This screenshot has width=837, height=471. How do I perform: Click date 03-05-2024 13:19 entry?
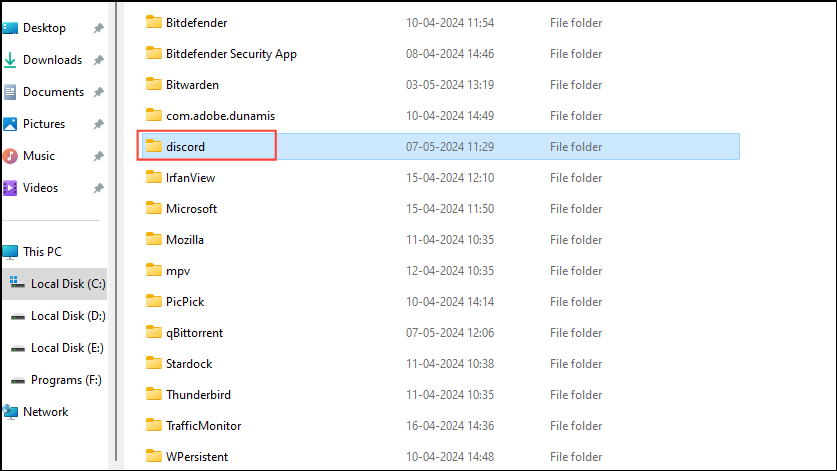pyautogui.click(x=449, y=85)
